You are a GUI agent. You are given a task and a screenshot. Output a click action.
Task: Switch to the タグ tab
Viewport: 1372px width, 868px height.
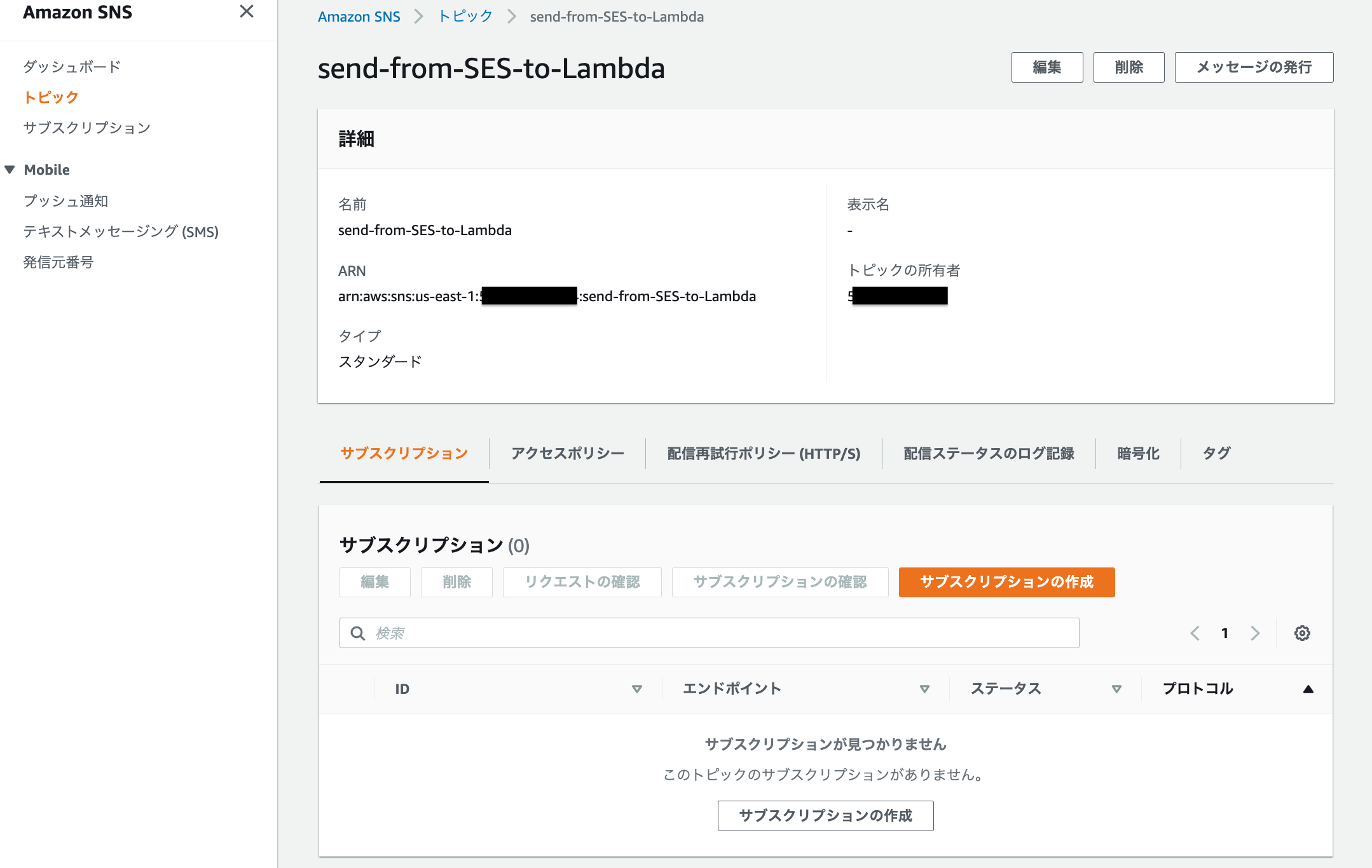pyautogui.click(x=1216, y=453)
